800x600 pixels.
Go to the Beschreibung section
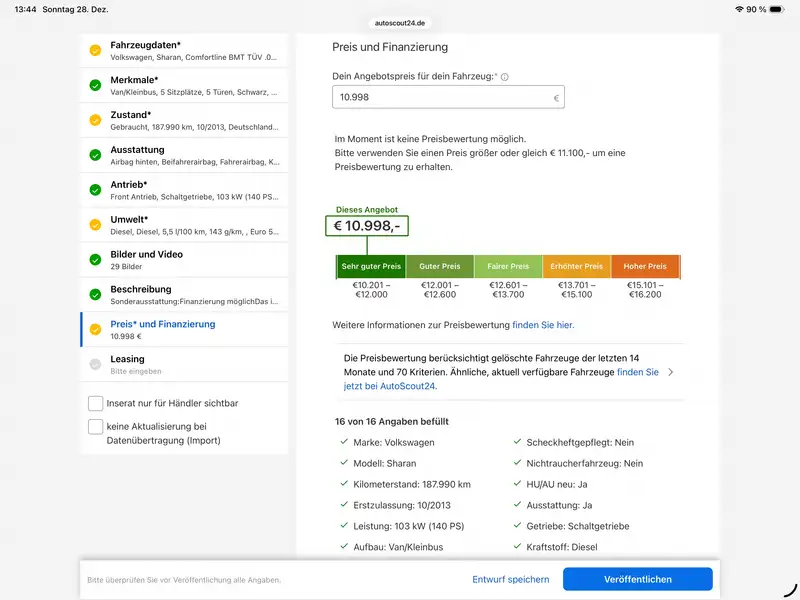[x=185, y=295]
